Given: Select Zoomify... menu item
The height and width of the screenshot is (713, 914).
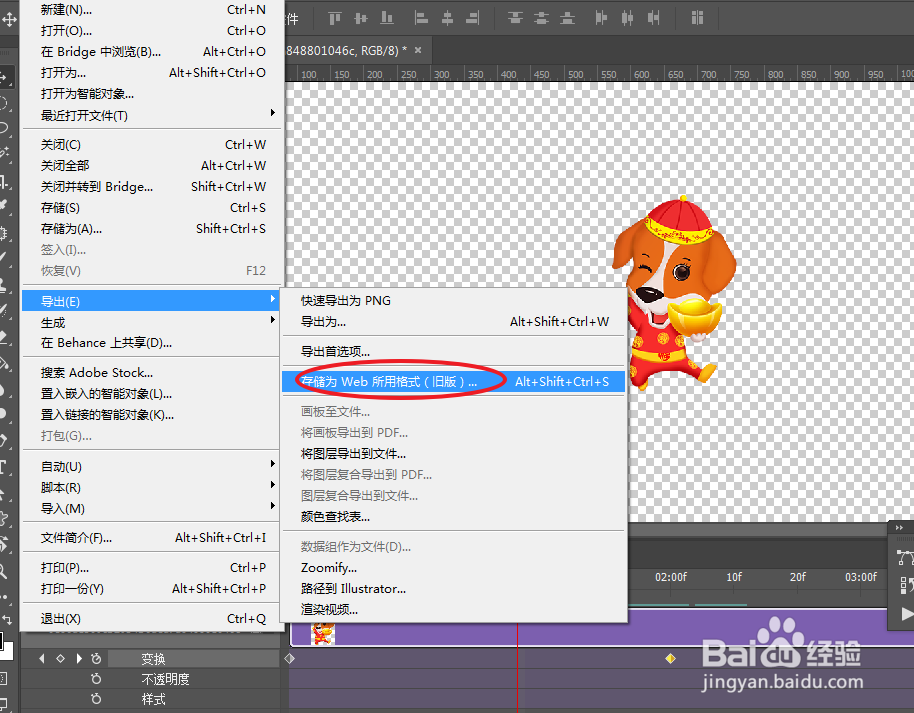Looking at the screenshot, I should (454, 567).
